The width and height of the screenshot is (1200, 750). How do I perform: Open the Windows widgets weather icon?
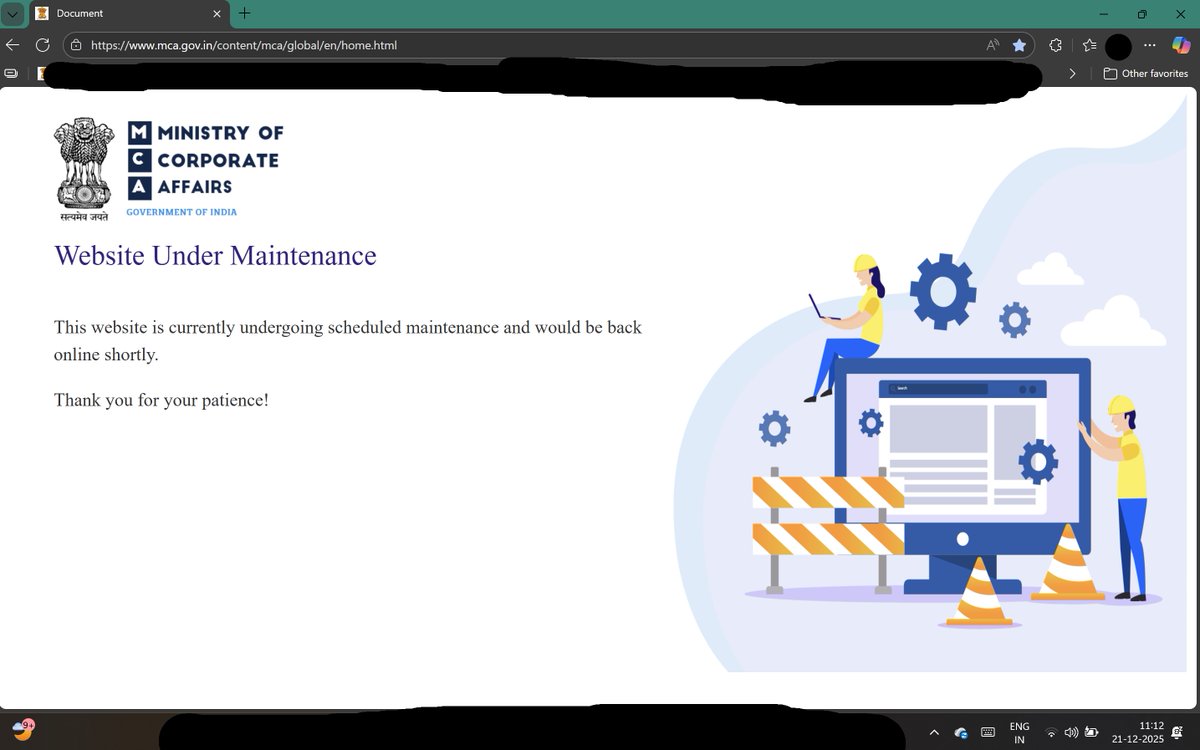click(23, 730)
